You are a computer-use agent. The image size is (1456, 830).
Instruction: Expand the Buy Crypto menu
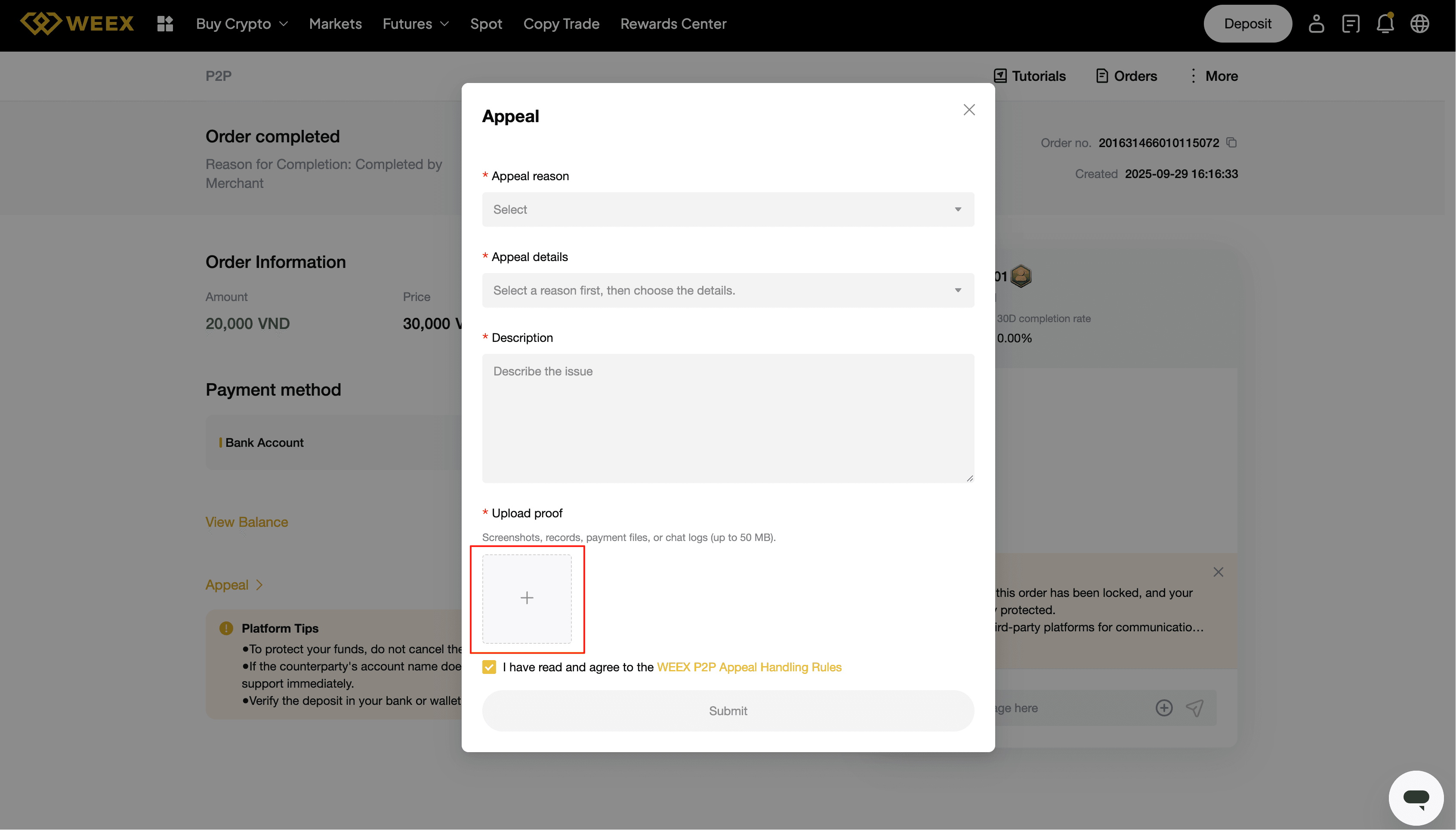click(x=242, y=23)
